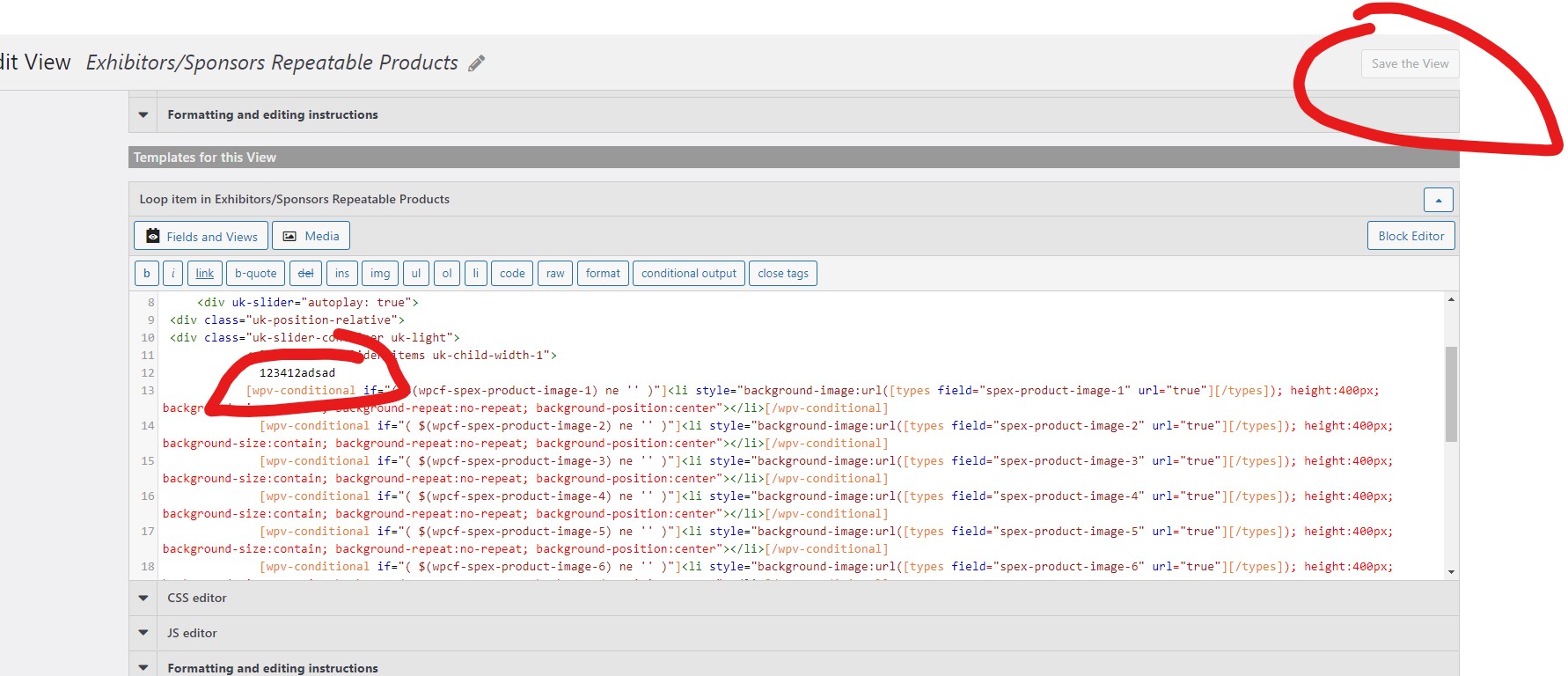The width and height of the screenshot is (1568, 676).
Task: Click the spex-product-image-4 conditional line
Action: click(778, 504)
